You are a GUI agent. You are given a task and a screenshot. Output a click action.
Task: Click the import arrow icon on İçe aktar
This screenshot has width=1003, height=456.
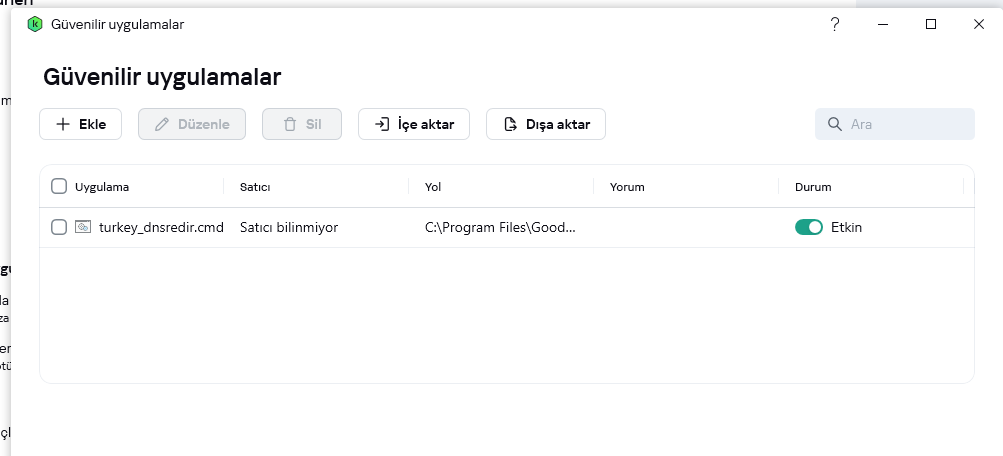coord(381,125)
